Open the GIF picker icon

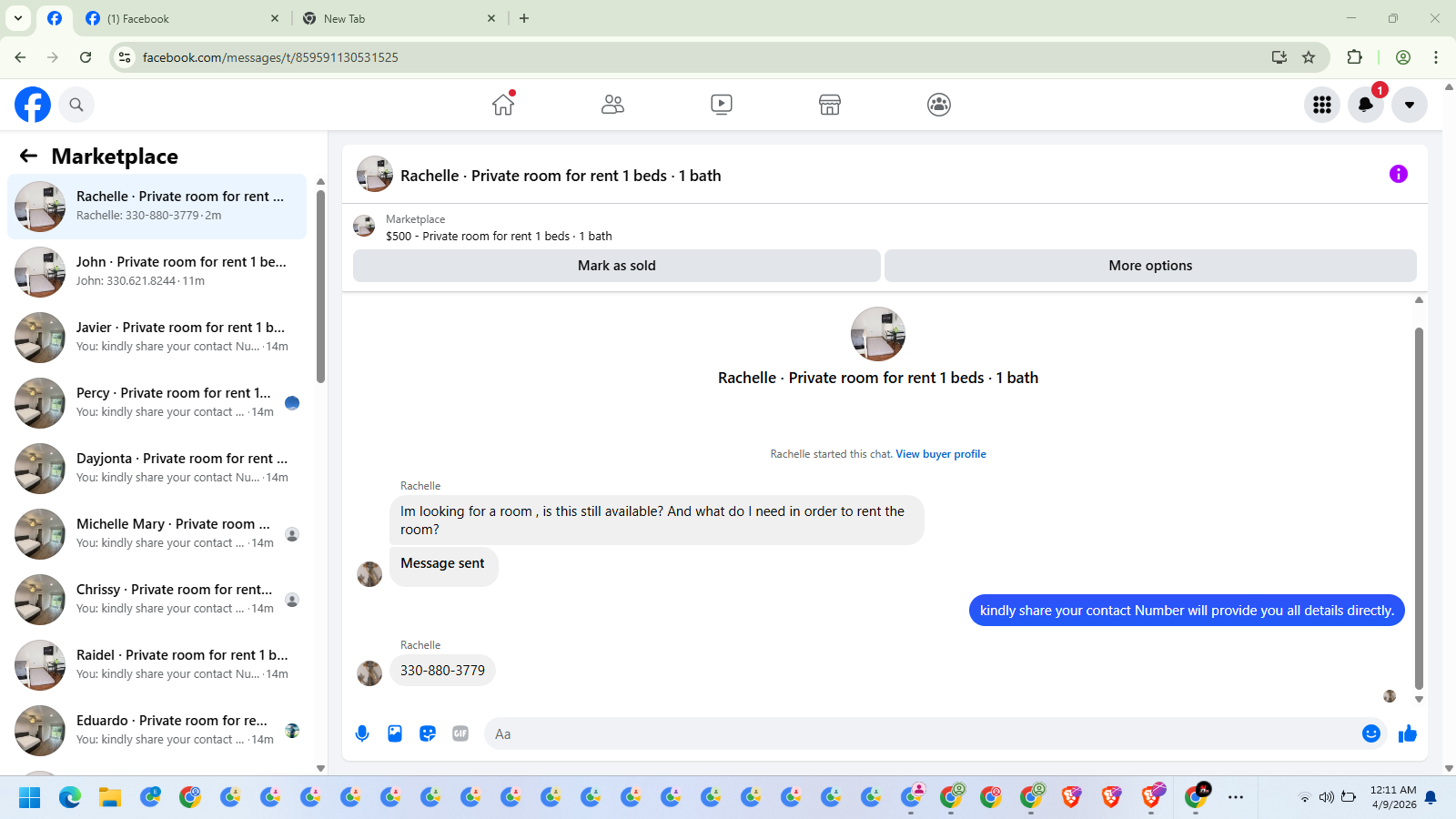pos(460,733)
